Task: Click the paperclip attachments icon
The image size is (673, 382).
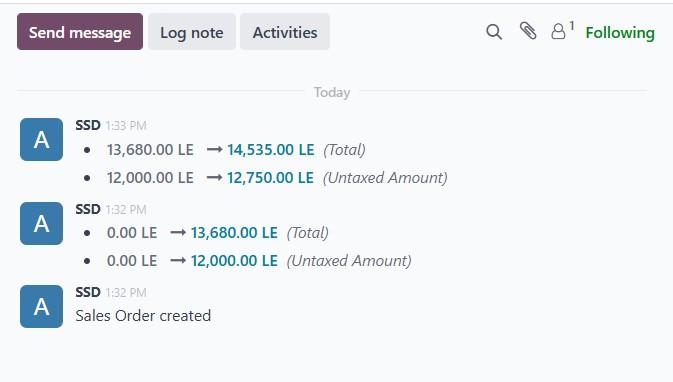Action: click(x=528, y=31)
